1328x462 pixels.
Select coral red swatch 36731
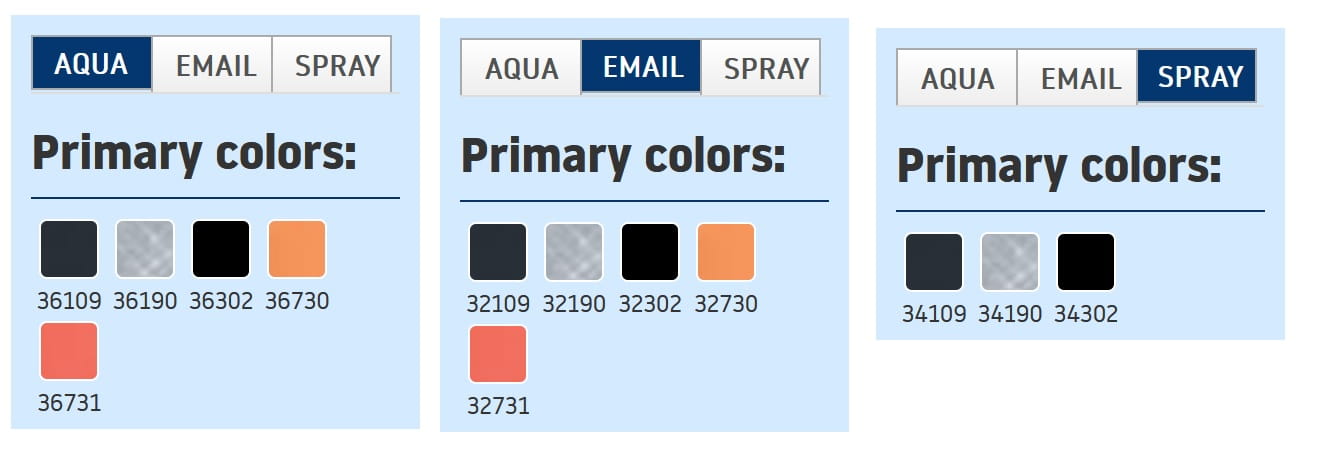[x=69, y=351]
